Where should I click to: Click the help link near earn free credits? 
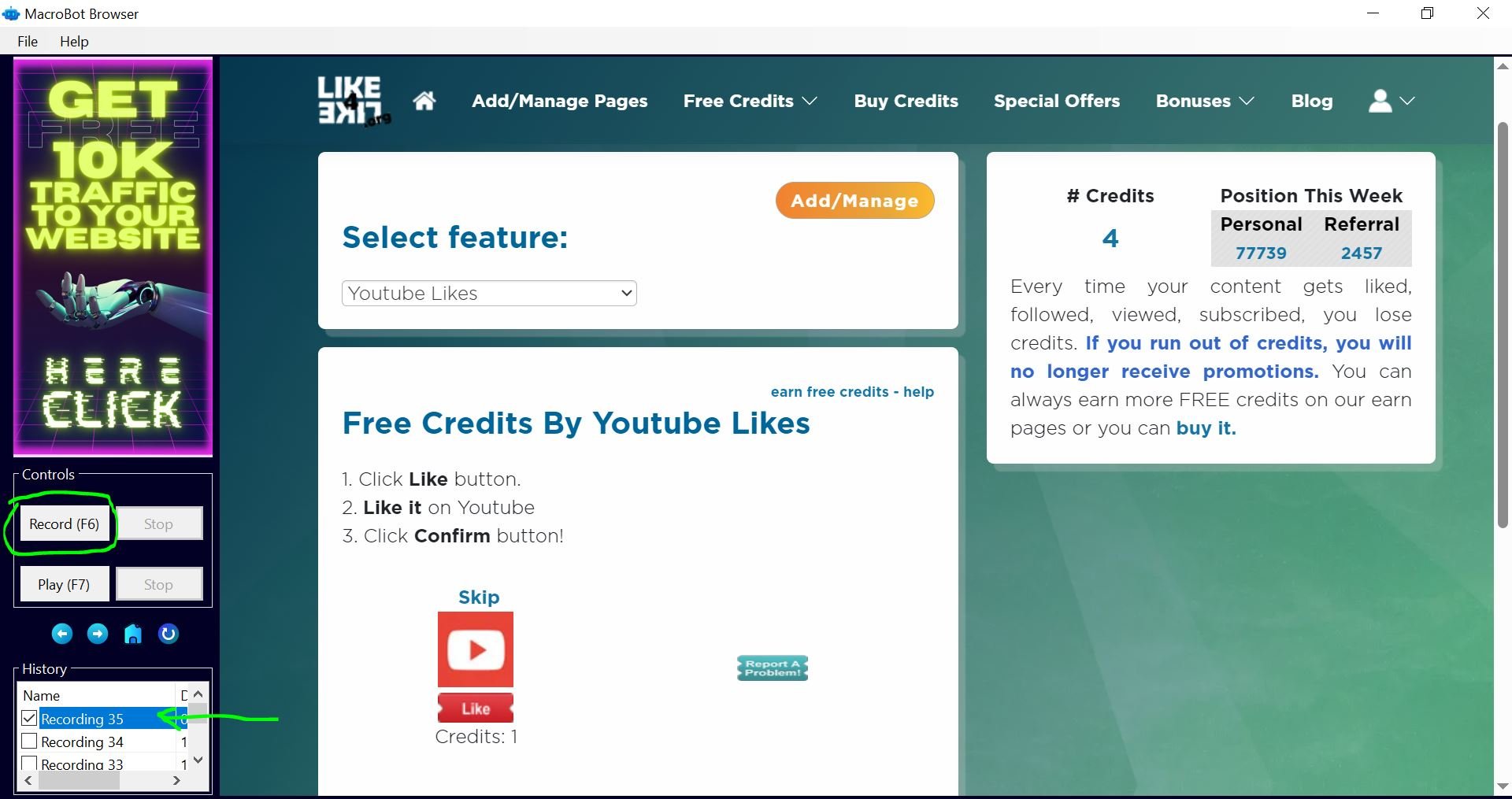918,392
